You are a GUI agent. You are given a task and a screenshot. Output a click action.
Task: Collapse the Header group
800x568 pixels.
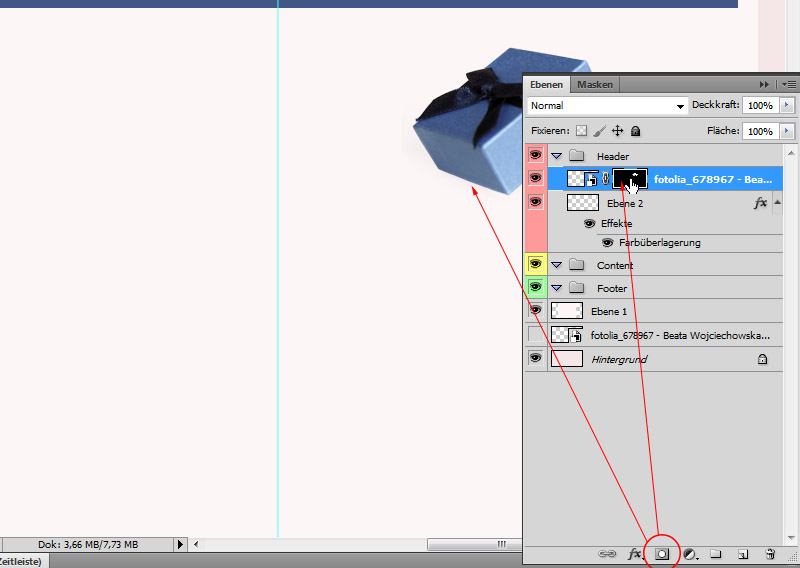557,156
